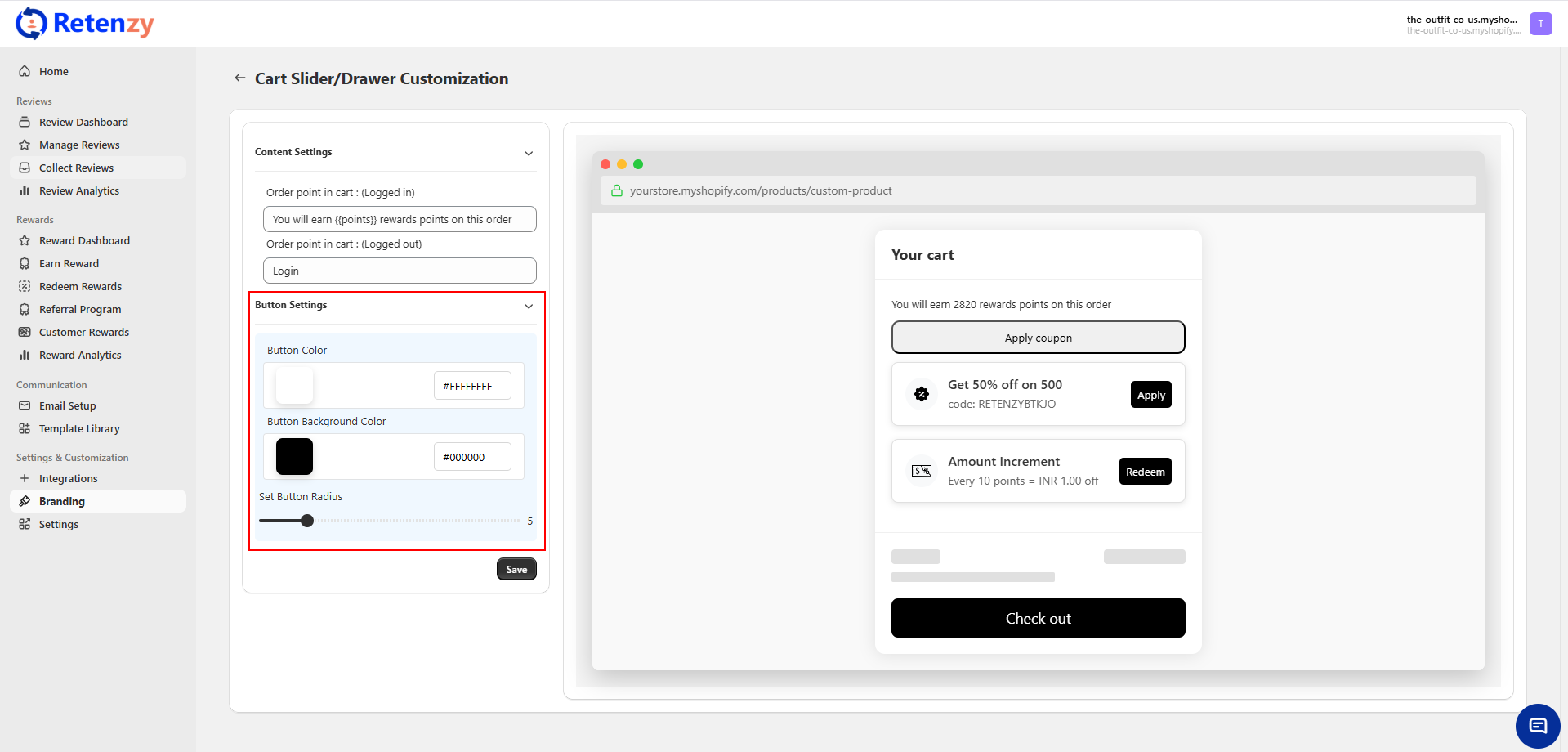Open the live chat support bubble
Image resolution: width=1568 pixels, height=752 pixels.
1537,726
